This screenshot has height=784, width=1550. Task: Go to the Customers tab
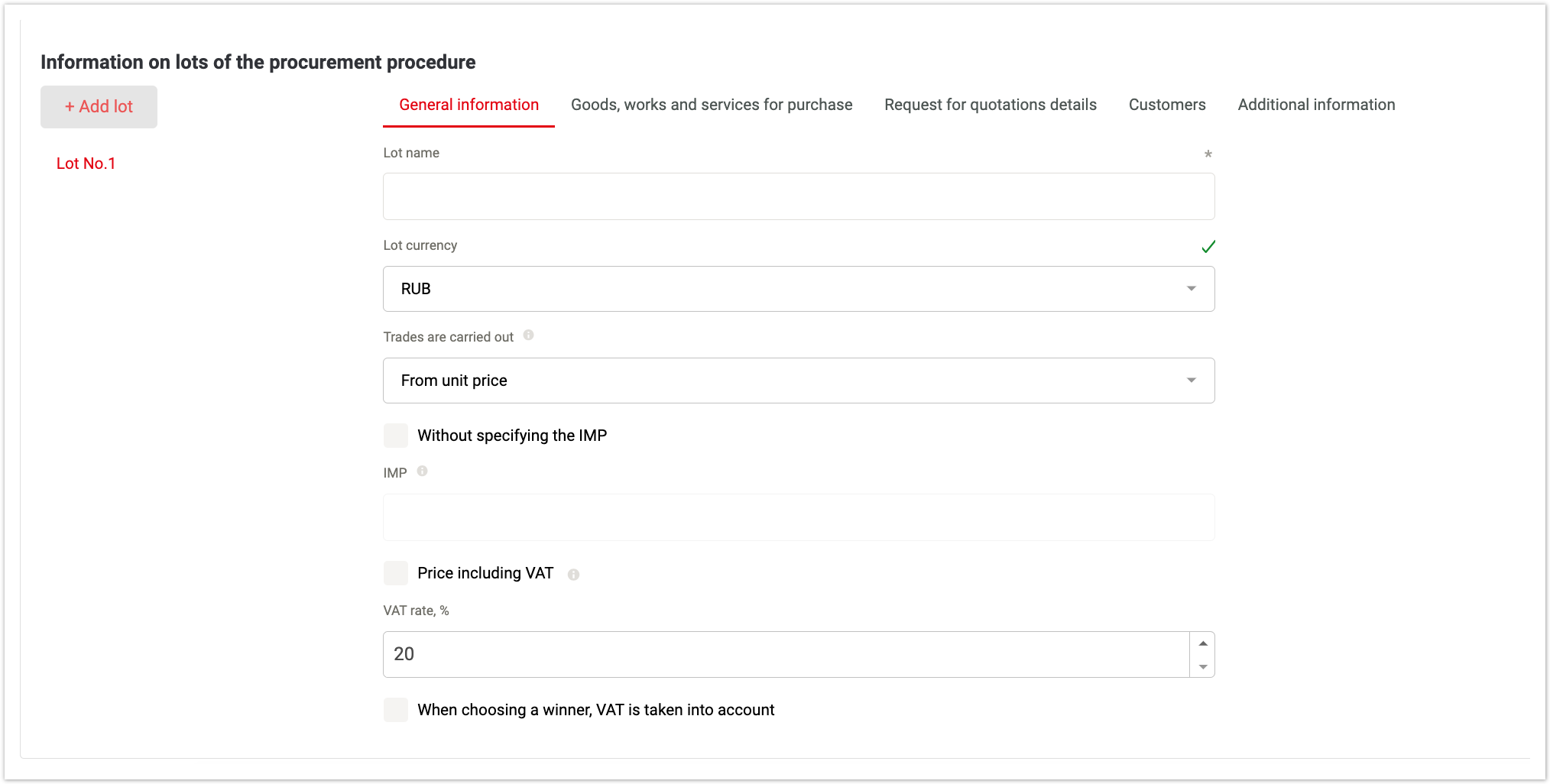[x=1166, y=105]
